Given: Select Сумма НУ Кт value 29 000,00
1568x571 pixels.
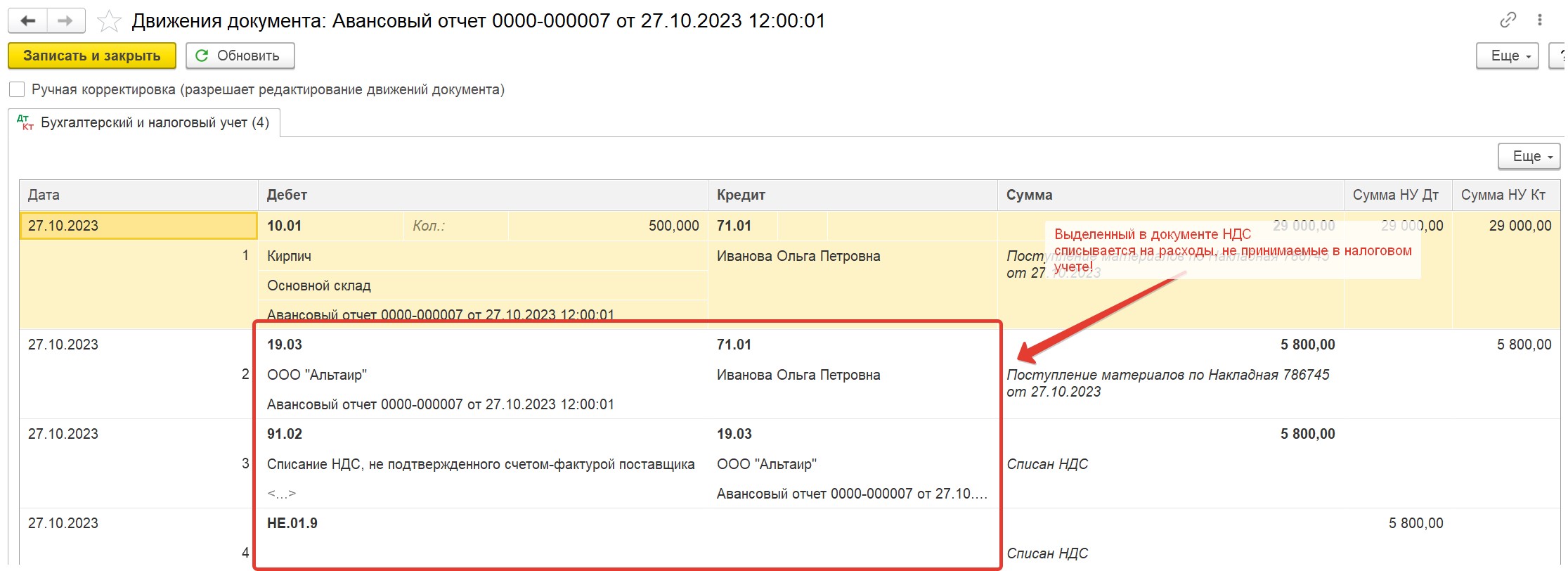Looking at the screenshot, I should pos(1520,226).
